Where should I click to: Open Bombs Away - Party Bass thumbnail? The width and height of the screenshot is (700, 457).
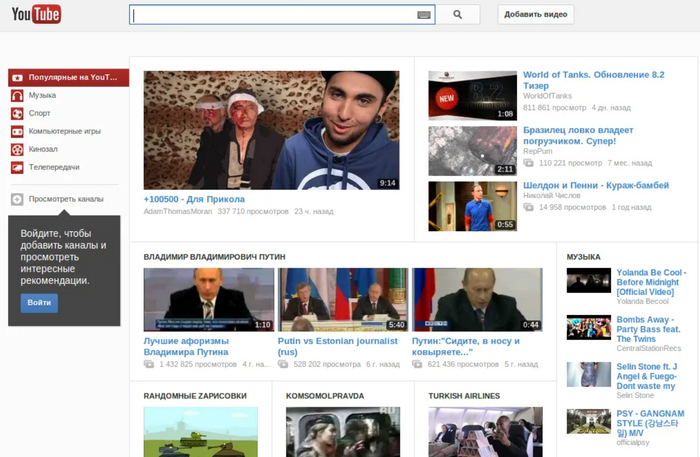589,328
